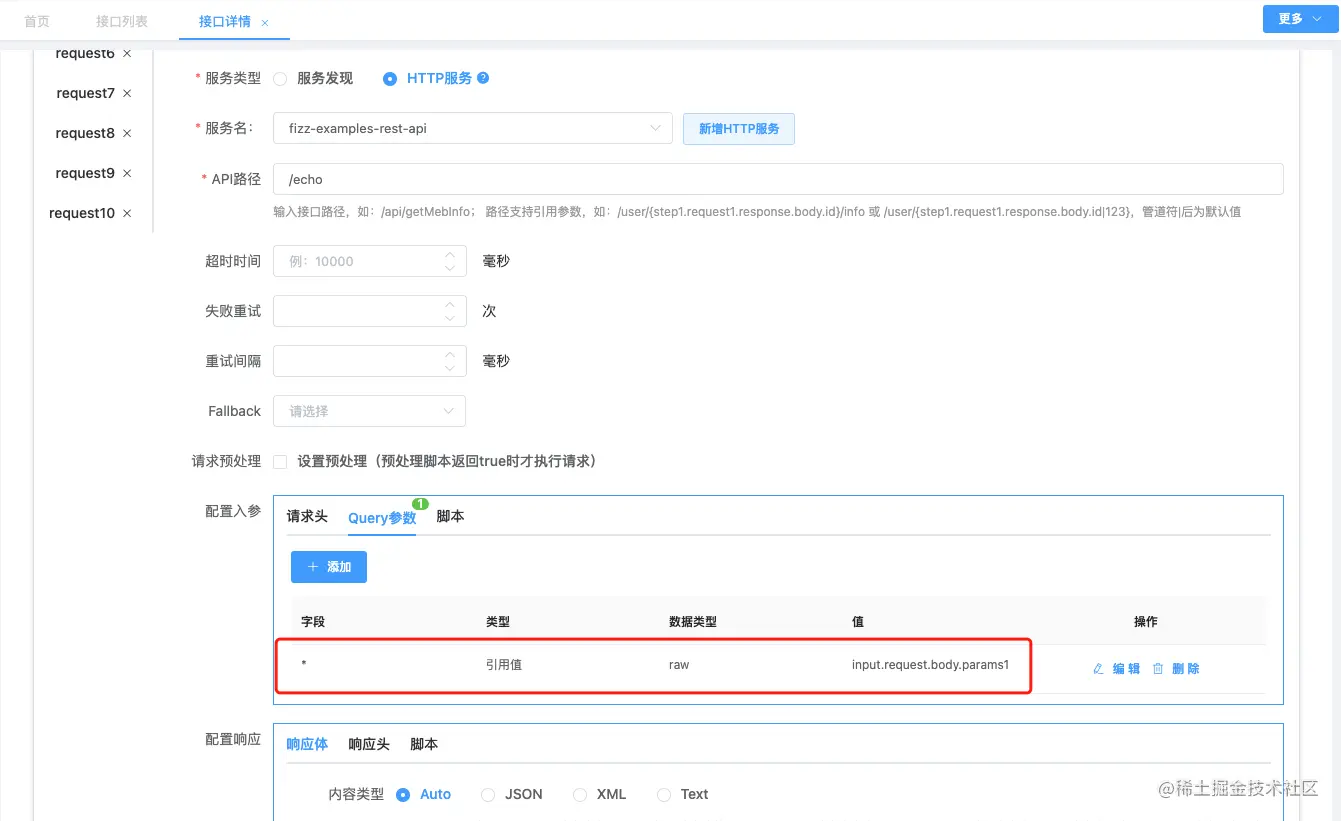Viewport: 1341px width, 821px height.
Task: Click the 编辑 link in the params1 row
Action: click(x=1126, y=669)
